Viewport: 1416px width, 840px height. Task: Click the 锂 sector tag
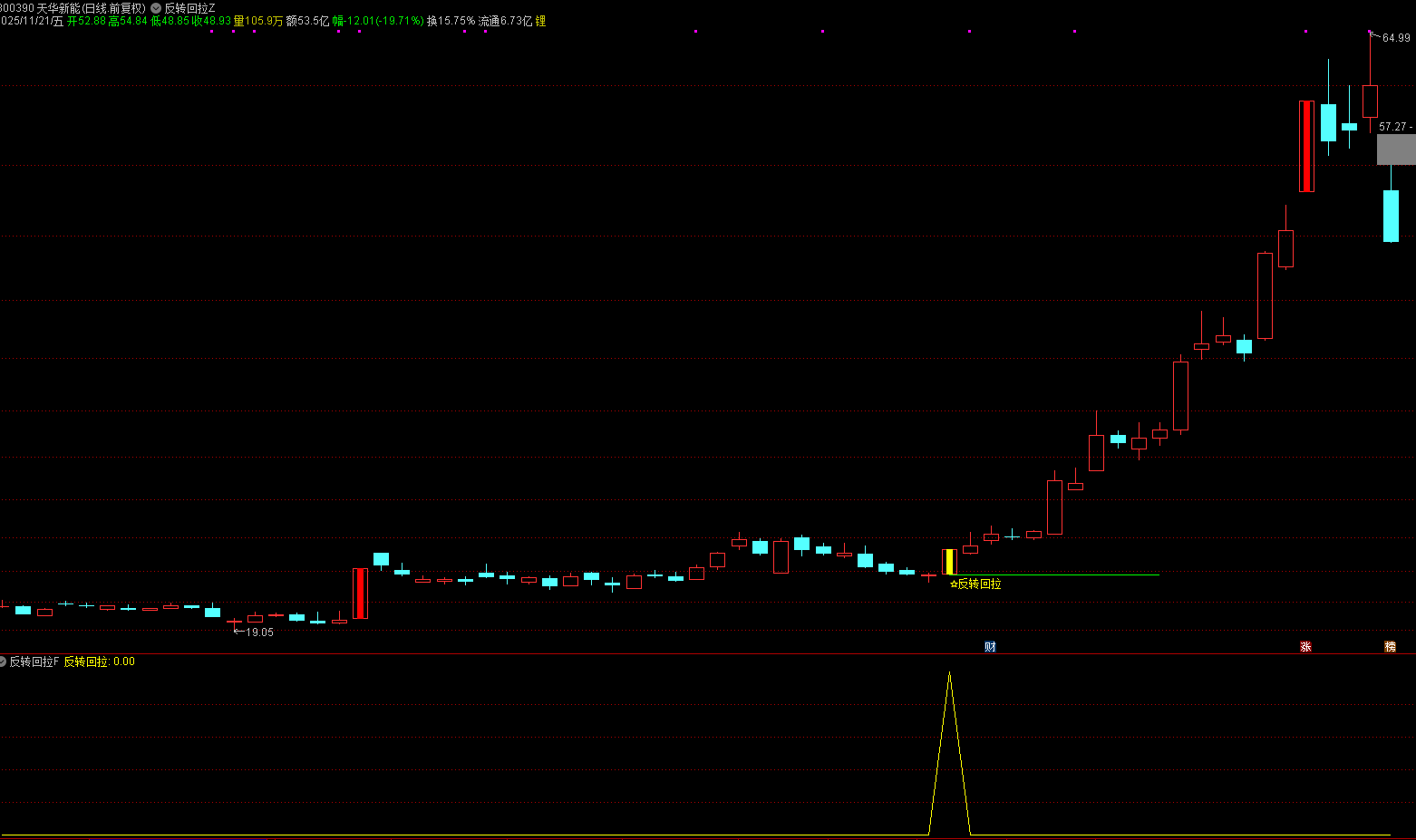click(x=541, y=21)
